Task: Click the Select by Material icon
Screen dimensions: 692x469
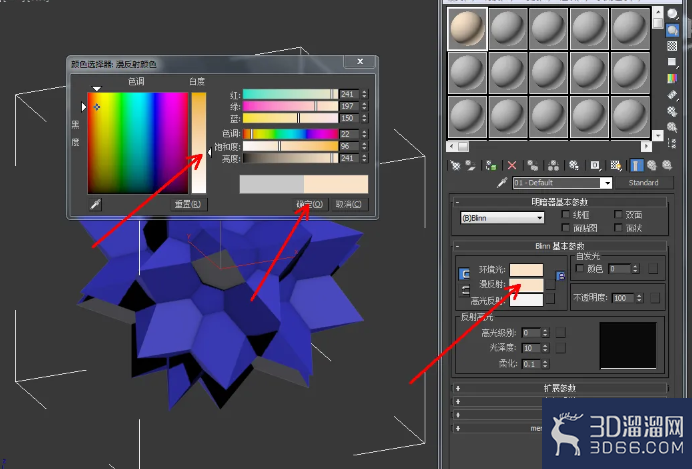Action: 672,127
